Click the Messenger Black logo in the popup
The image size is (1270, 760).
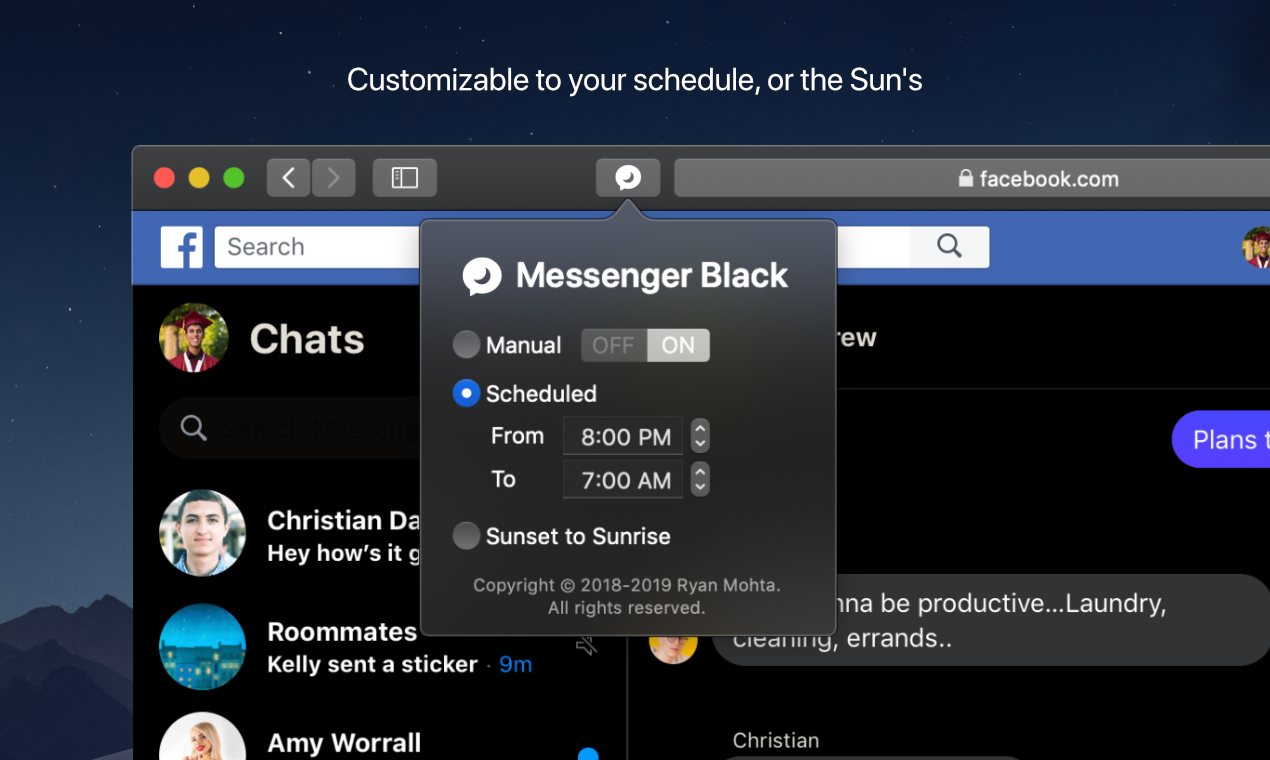click(482, 277)
